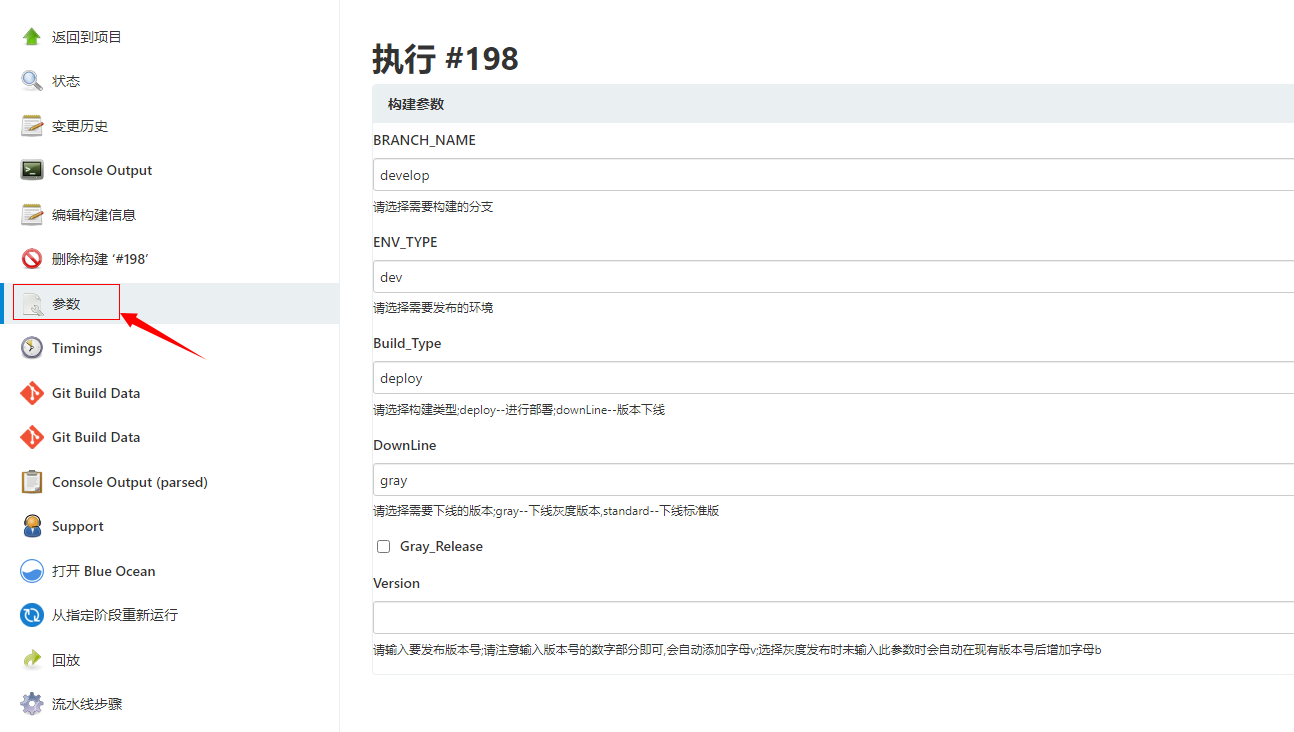This screenshot has width=1294, height=732.
Task: Click the edit build info notepad icon
Action: click(32, 214)
